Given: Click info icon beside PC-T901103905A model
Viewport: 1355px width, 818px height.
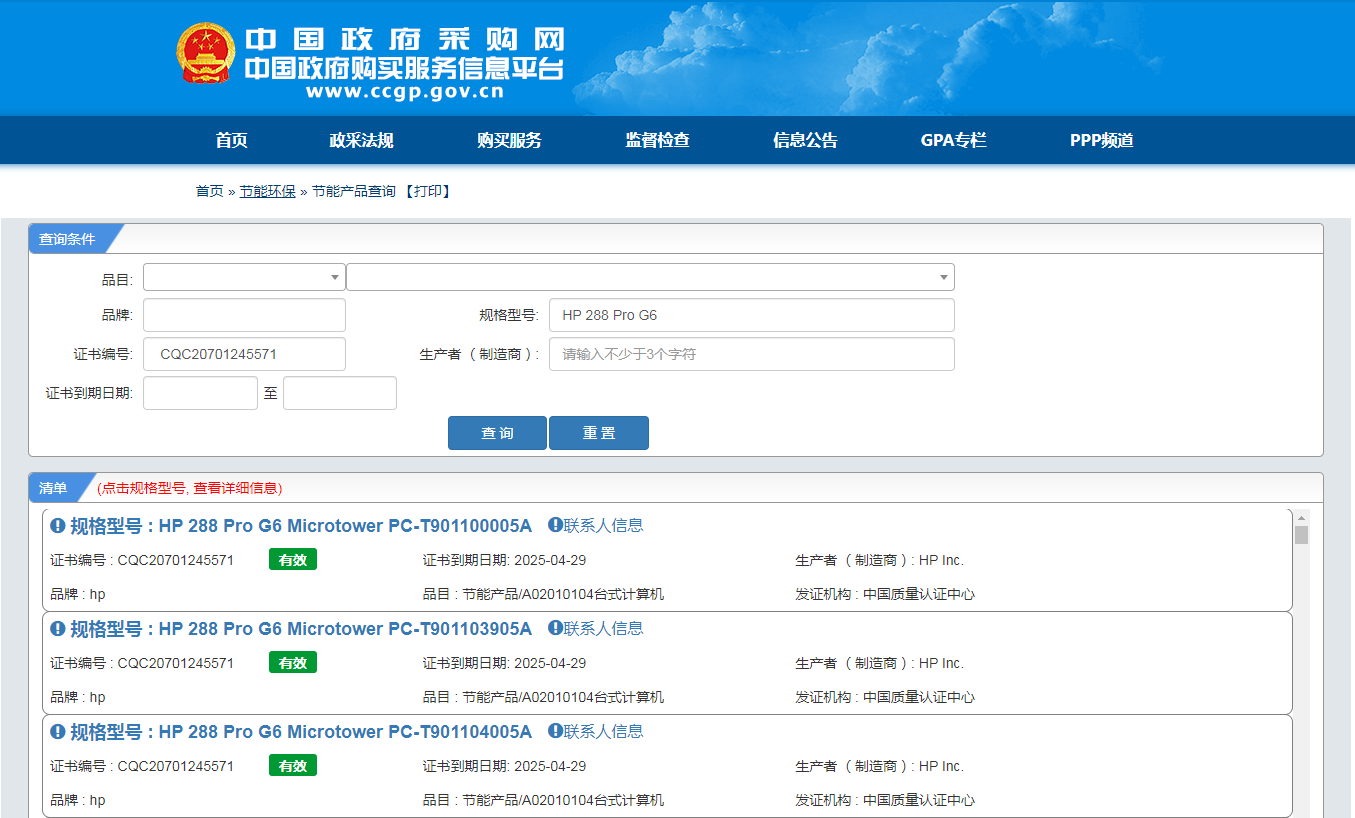Looking at the screenshot, I should point(58,629).
